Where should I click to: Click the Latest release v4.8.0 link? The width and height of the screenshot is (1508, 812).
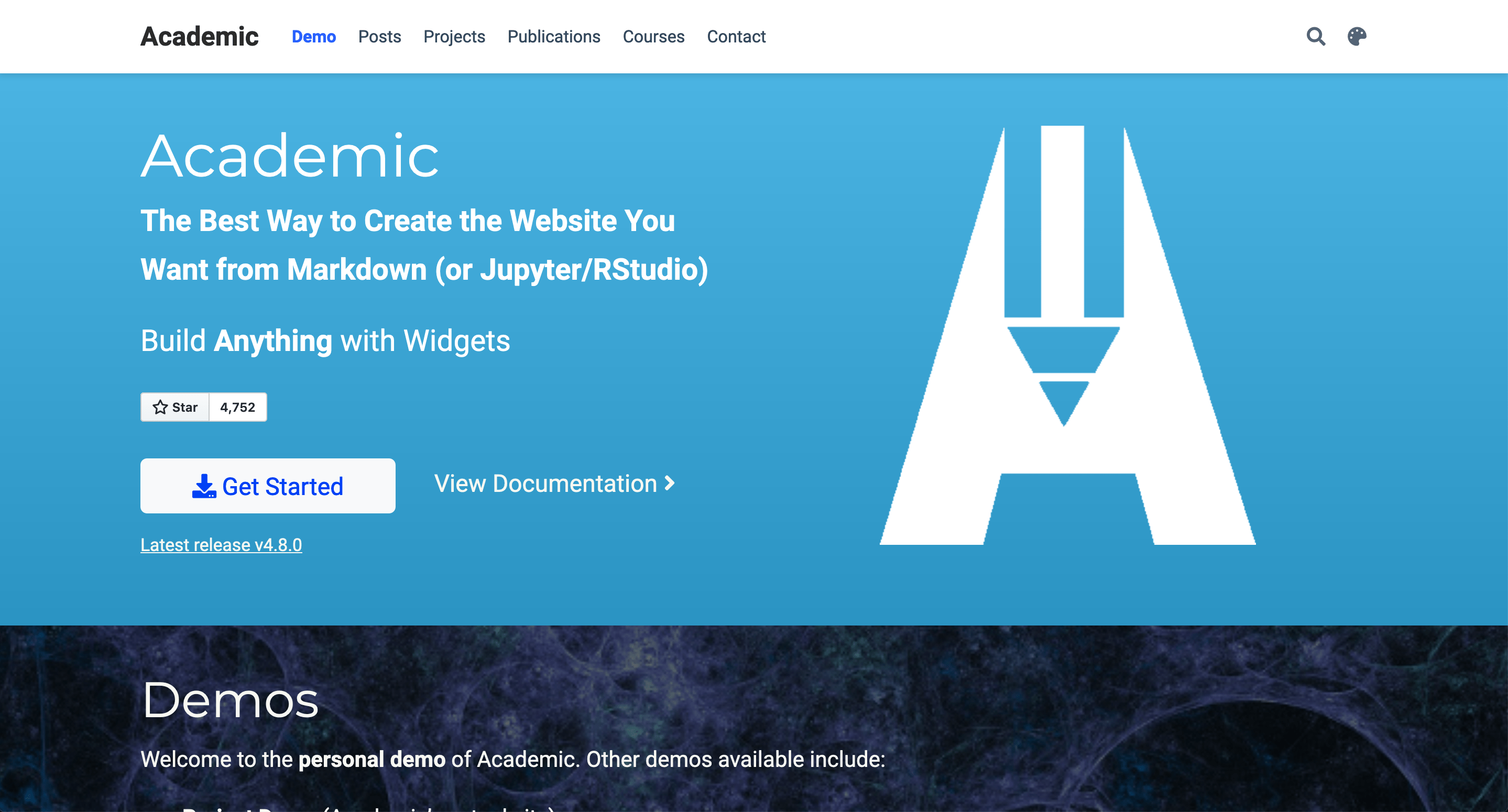click(x=222, y=545)
